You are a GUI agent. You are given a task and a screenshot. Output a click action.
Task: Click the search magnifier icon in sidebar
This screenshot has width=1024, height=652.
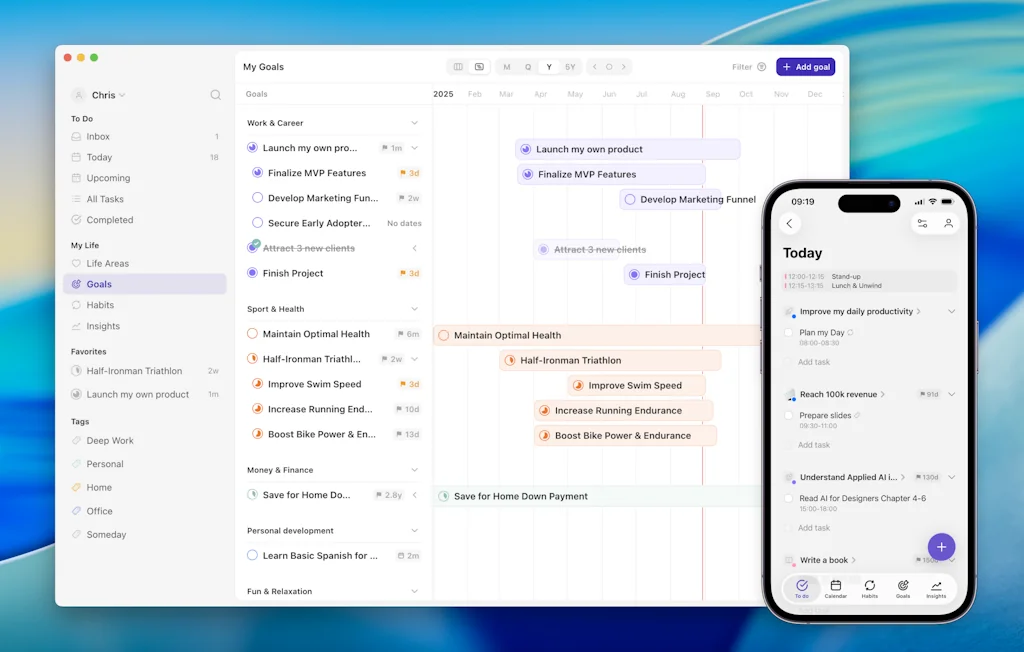(215, 95)
